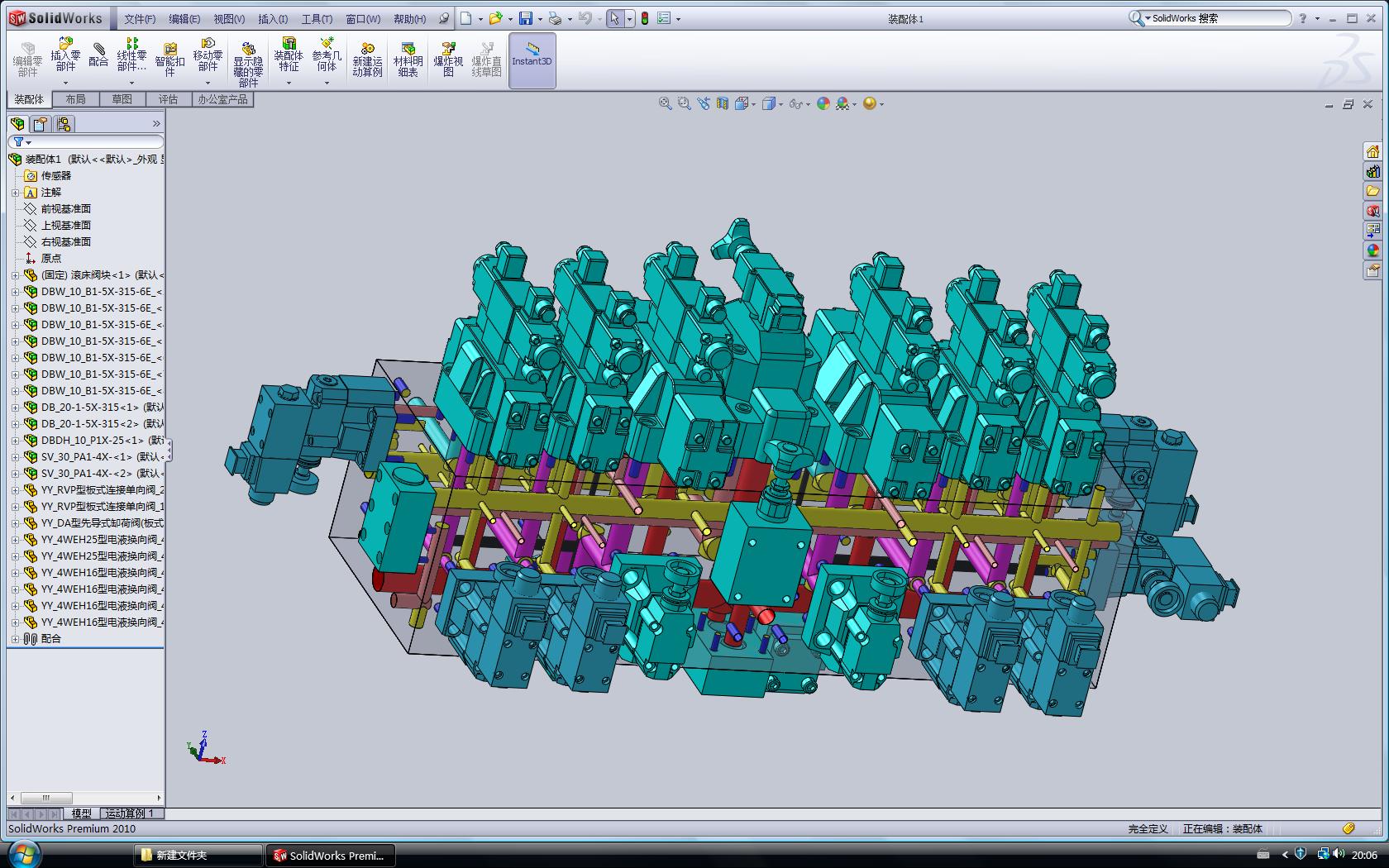Click the Options icon in top toolbar
1389x868 pixels.
tap(664, 18)
